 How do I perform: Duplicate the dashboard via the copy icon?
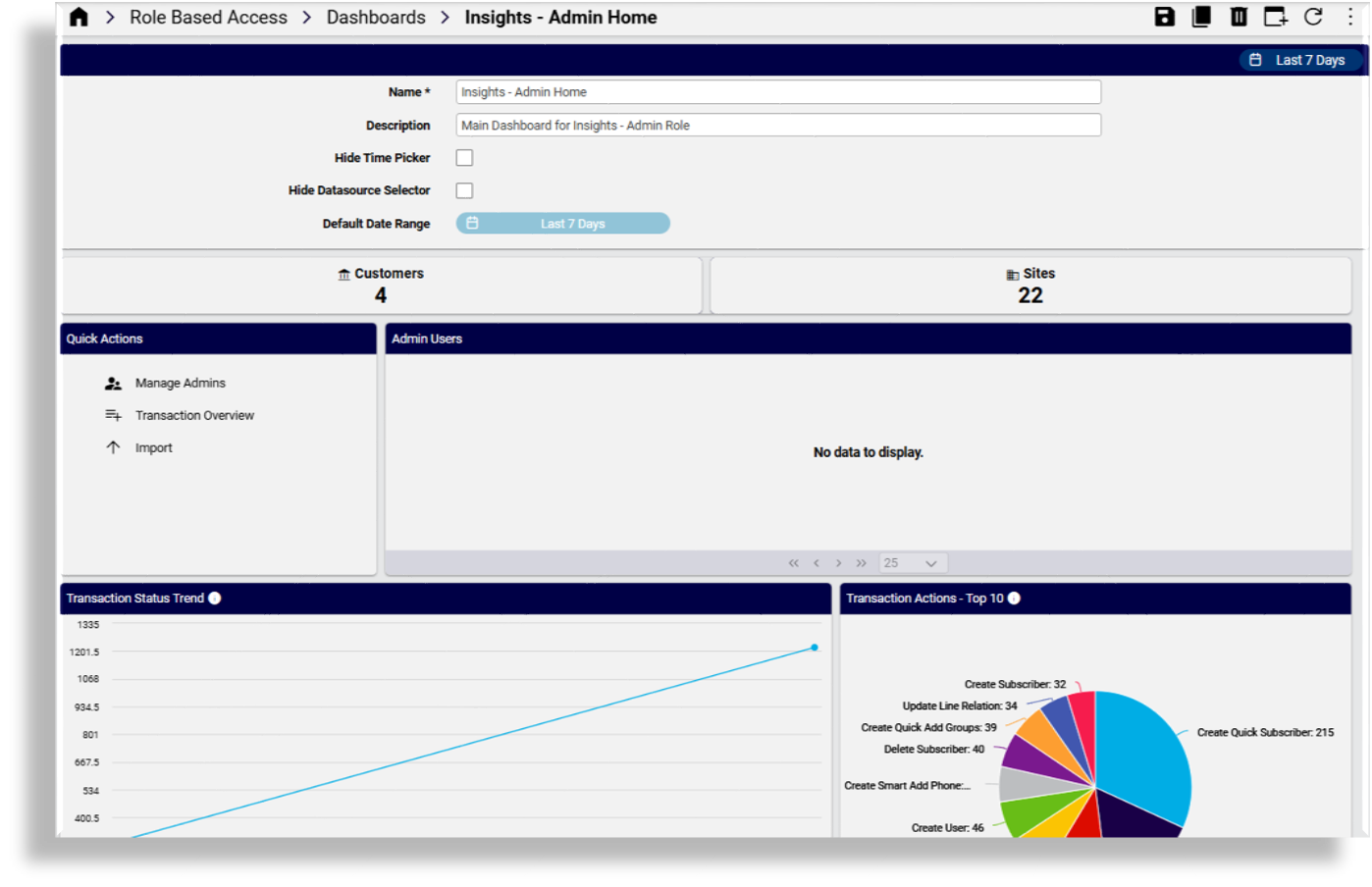[1200, 17]
